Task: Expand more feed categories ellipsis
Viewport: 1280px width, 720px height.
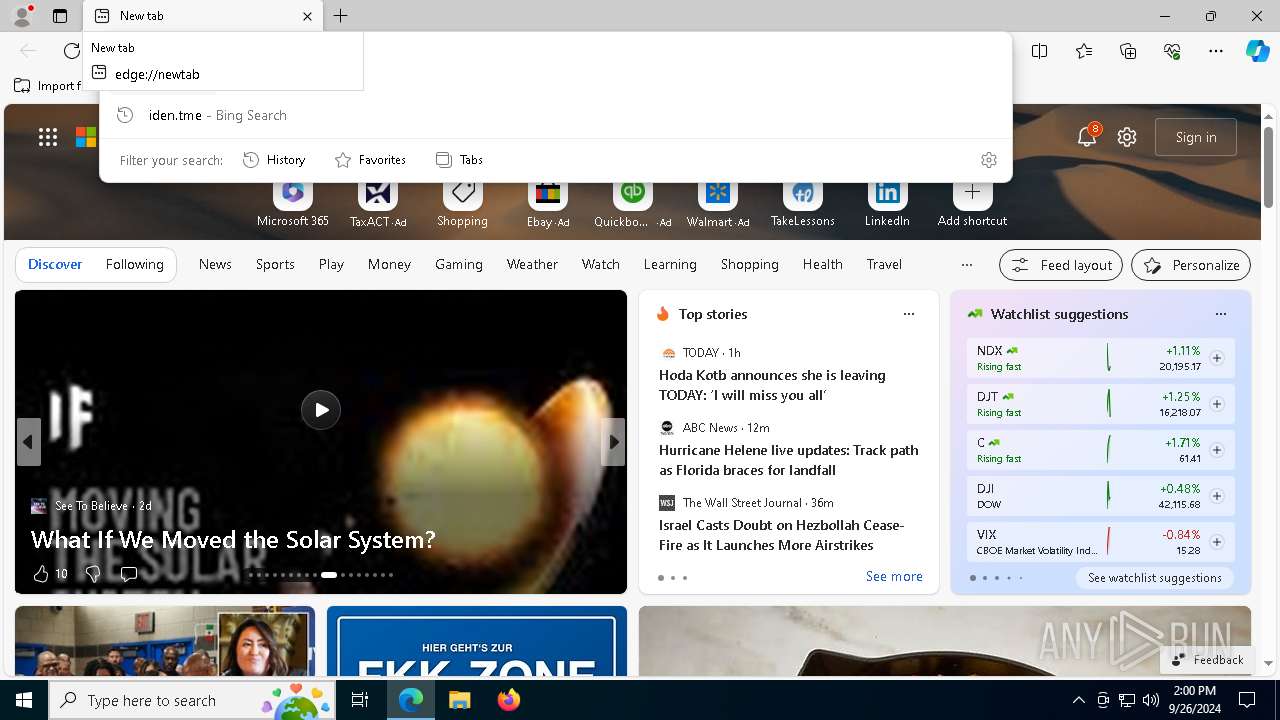Action: click(966, 265)
